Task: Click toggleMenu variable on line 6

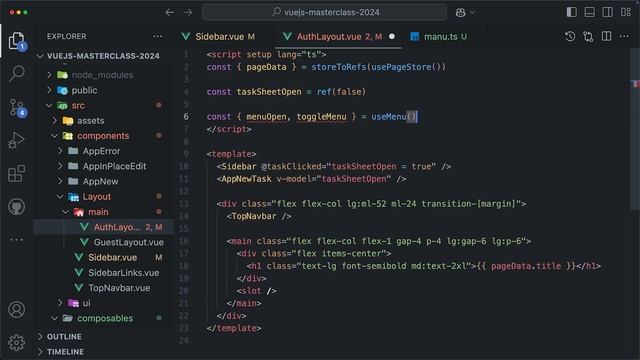Action: [321, 117]
